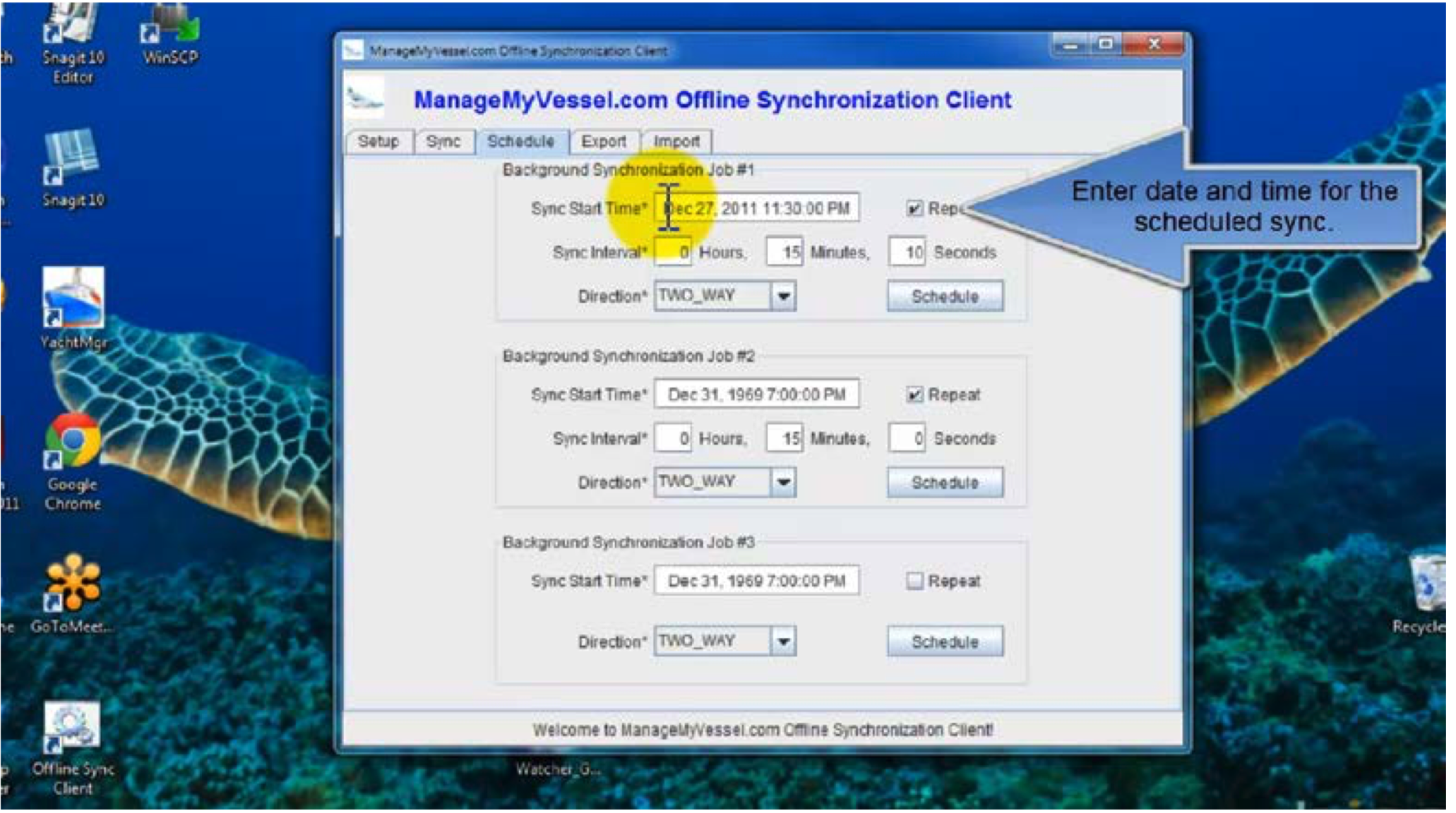Image resolution: width=1456 pixels, height=813 pixels.
Task: Open the Export tab
Action: (x=604, y=141)
